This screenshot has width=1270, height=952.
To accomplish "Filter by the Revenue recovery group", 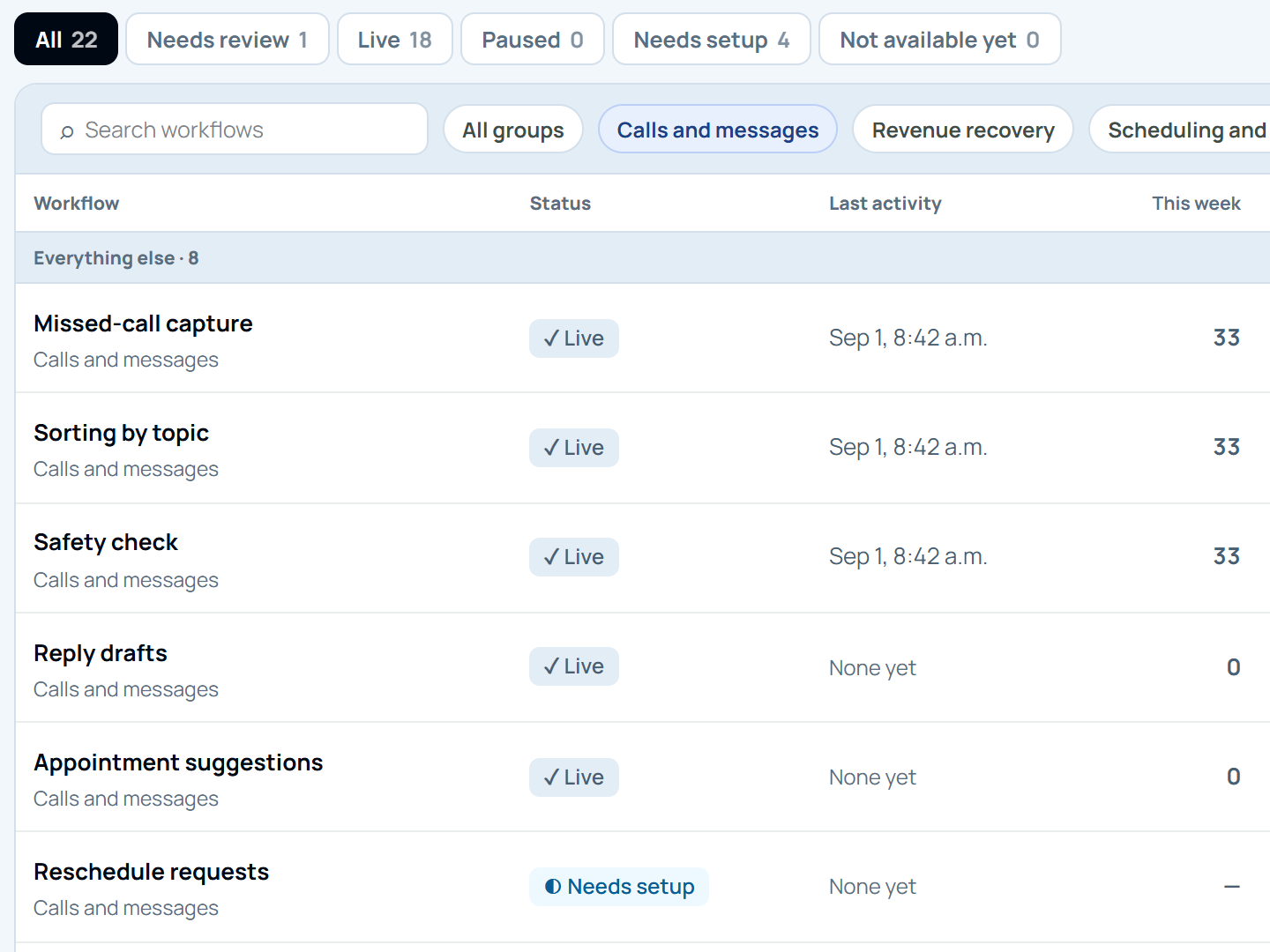I will (x=963, y=130).
